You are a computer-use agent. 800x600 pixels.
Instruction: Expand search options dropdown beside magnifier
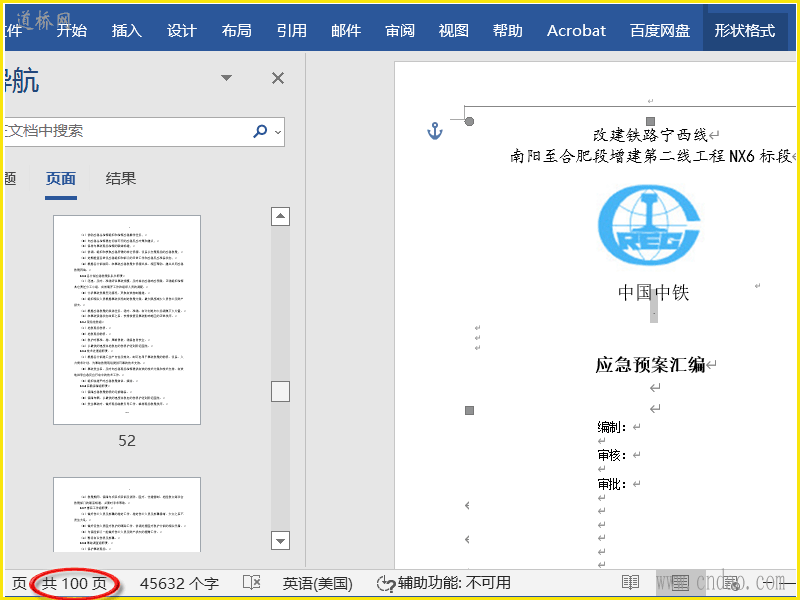[278, 132]
